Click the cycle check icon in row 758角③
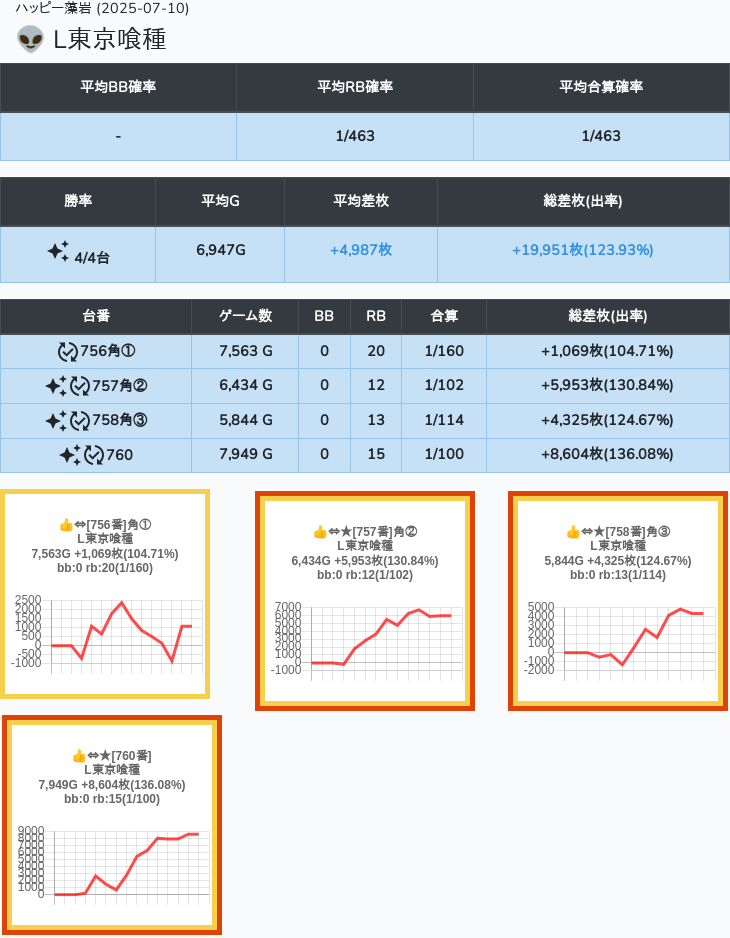Screen dimensions: 730x938 coord(80,421)
